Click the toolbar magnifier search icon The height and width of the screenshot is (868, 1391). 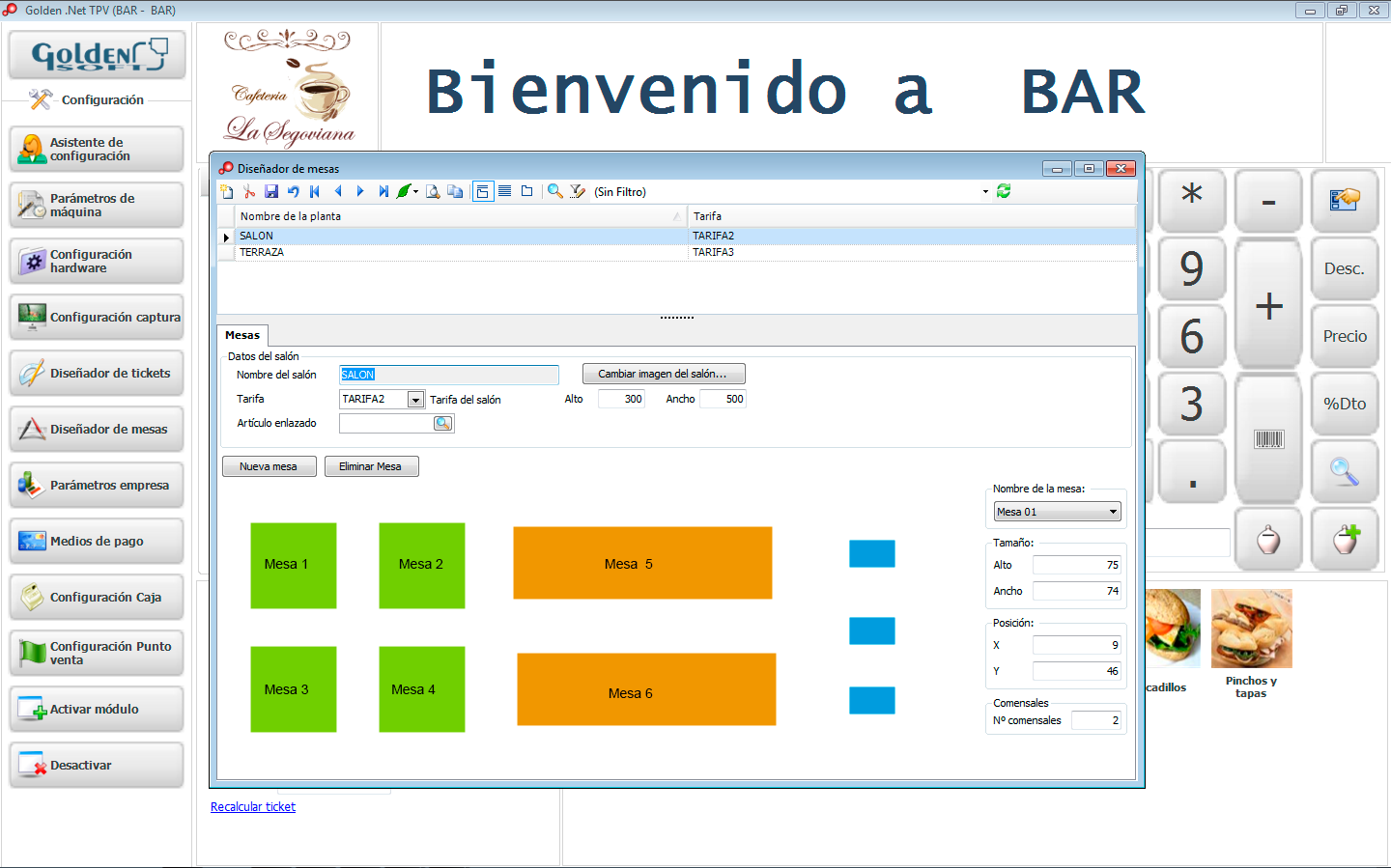pos(555,191)
